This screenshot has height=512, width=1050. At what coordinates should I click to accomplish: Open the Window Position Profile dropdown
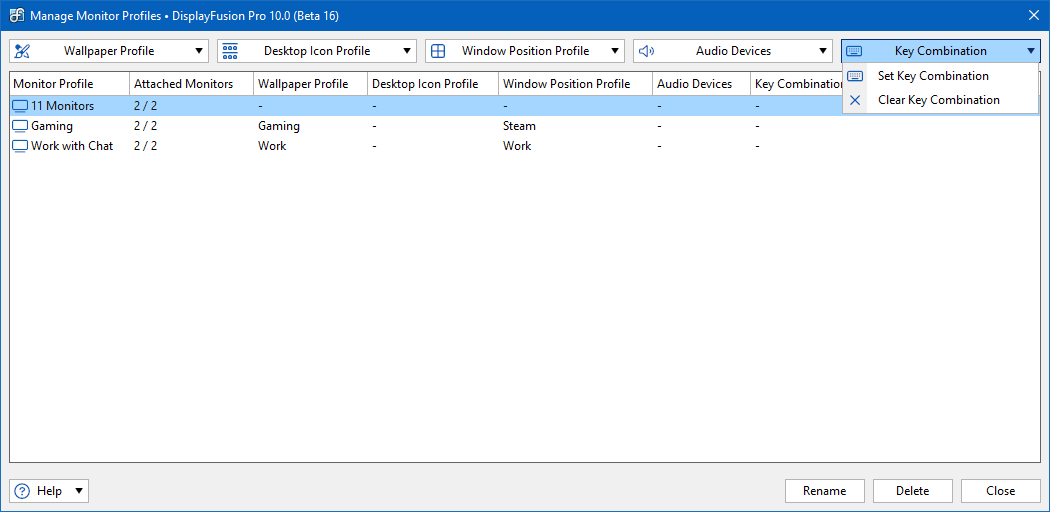[x=525, y=51]
